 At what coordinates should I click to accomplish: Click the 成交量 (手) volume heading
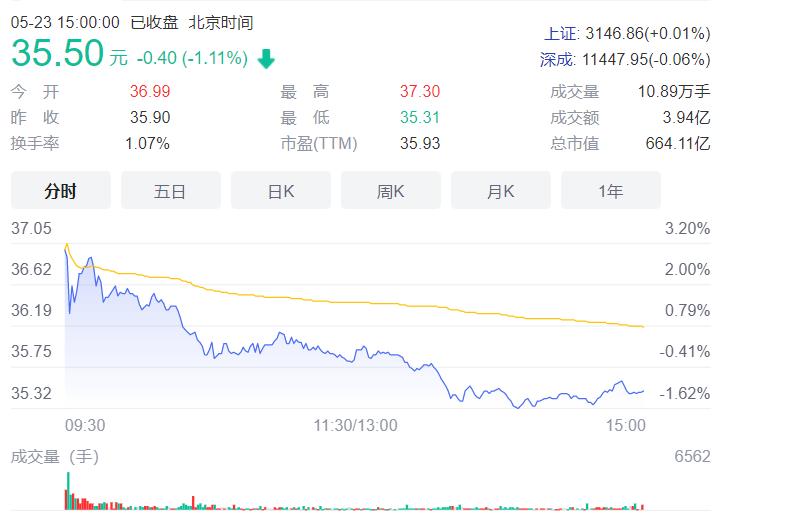55,457
